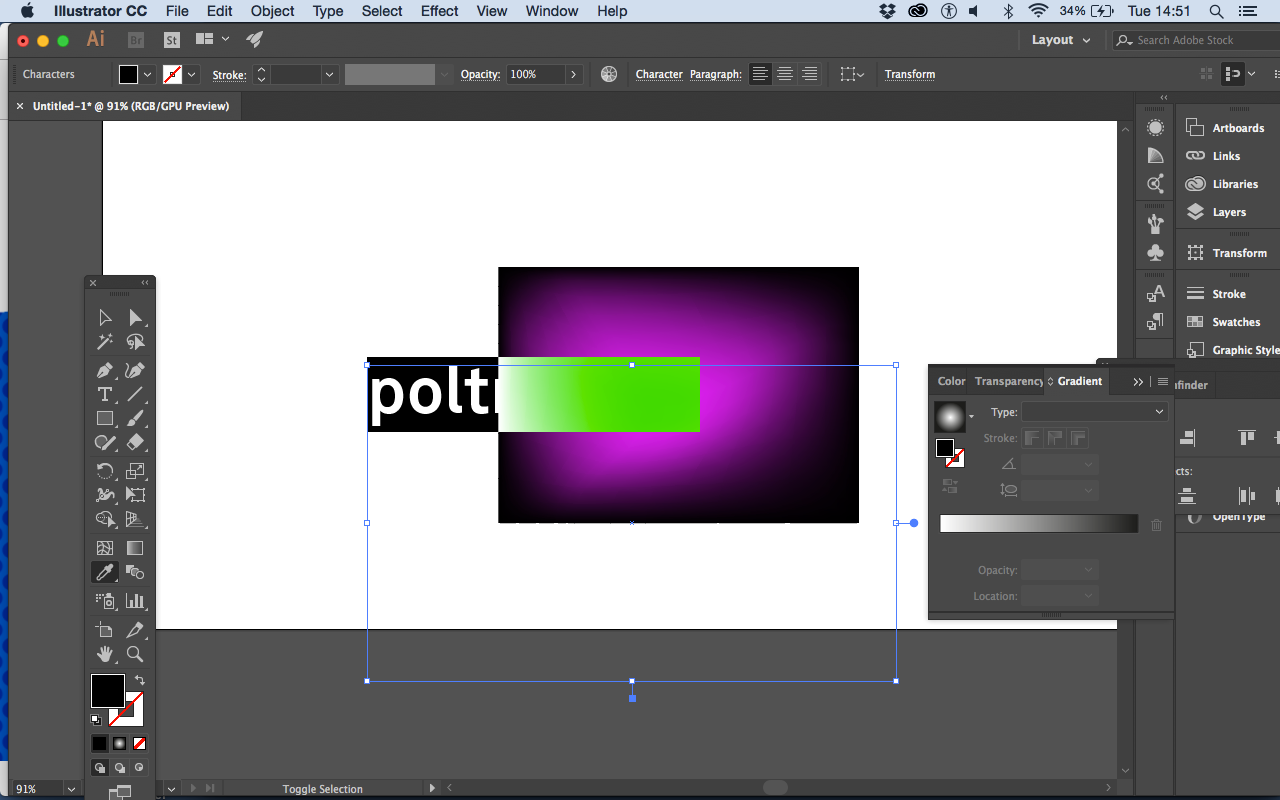The height and width of the screenshot is (800, 1280).
Task: Open the Object menu
Action: click(272, 11)
